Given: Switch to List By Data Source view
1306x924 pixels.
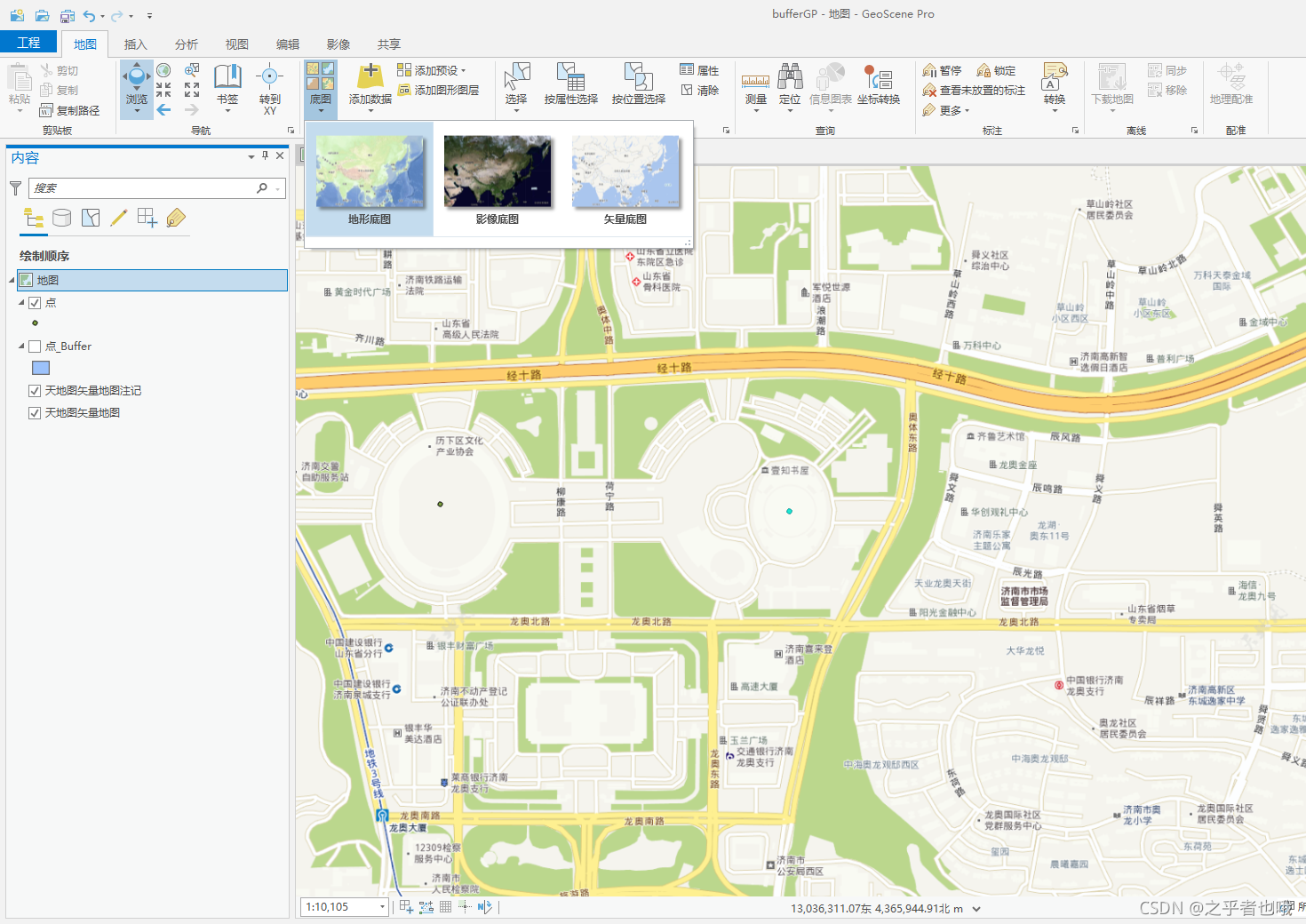Looking at the screenshot, I should click(61, 218).
